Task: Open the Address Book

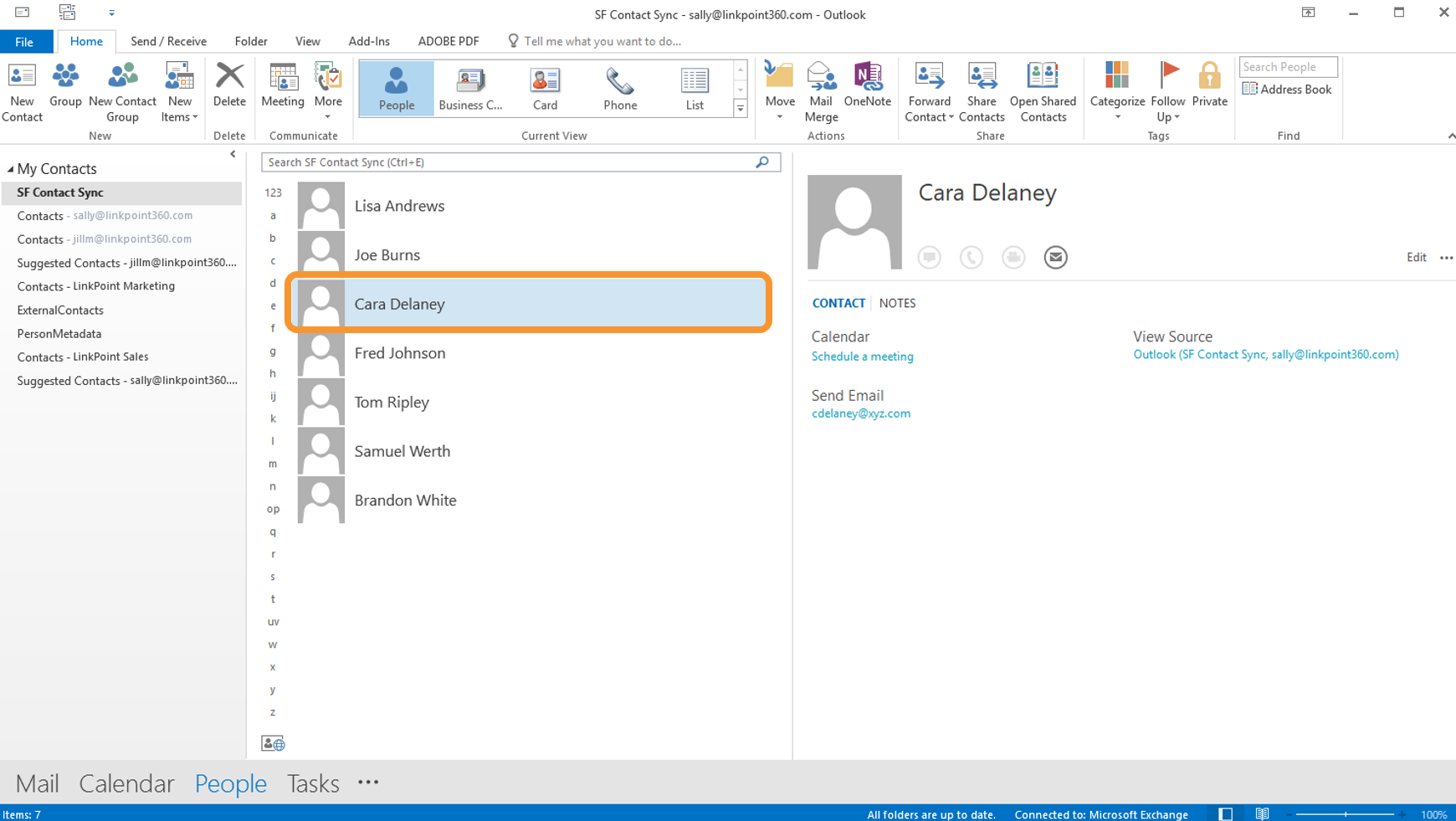Action: pos(1287,90)
